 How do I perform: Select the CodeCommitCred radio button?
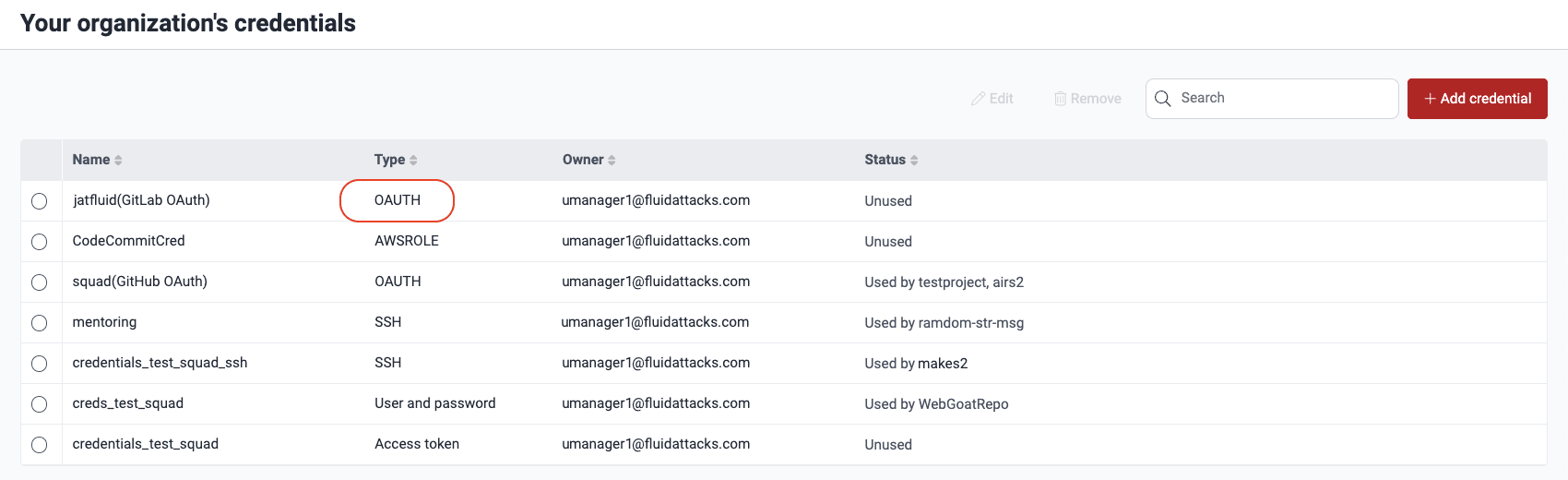coord(39,242)
